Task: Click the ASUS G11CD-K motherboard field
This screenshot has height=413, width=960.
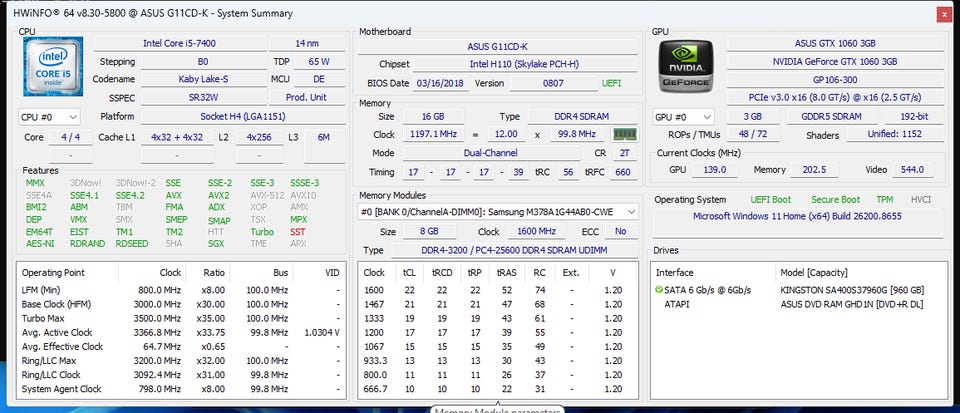Action: (x=497, y=47)
